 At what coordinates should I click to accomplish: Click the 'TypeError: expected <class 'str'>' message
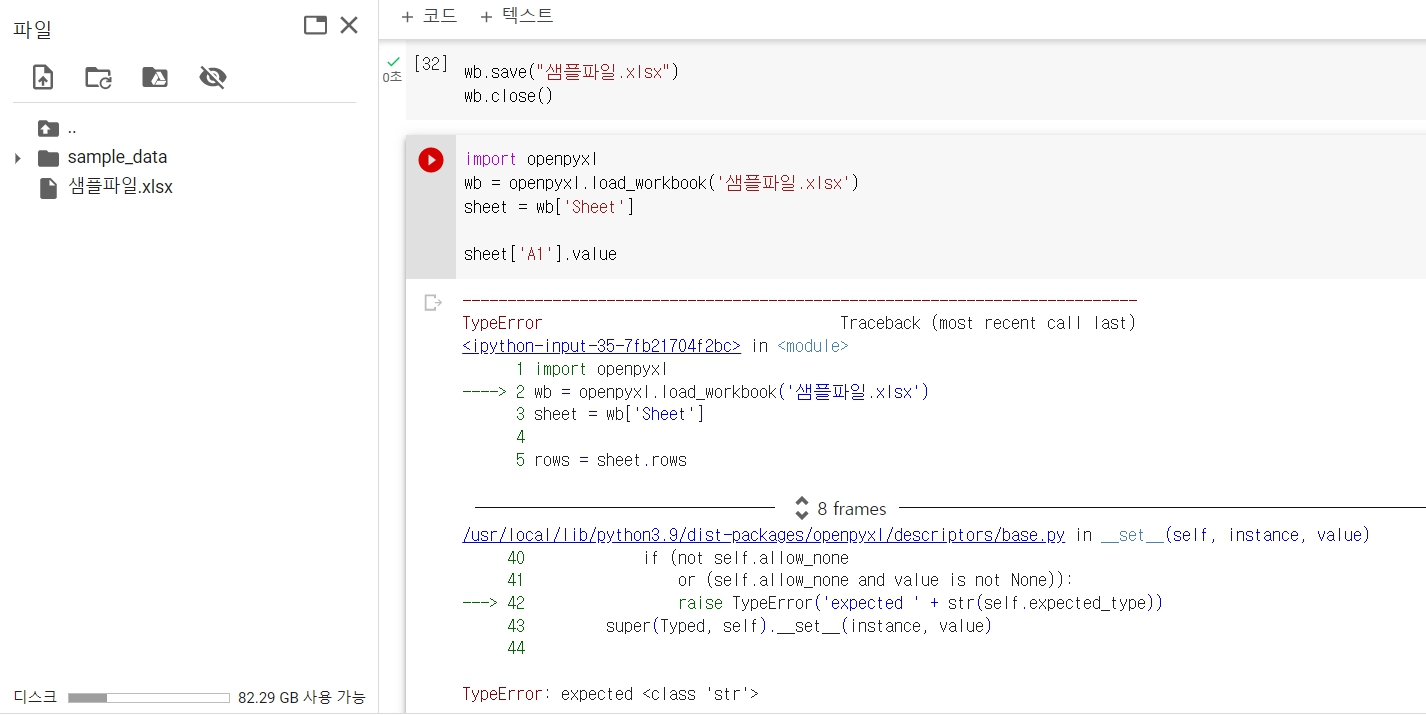(x=610, y=694)
